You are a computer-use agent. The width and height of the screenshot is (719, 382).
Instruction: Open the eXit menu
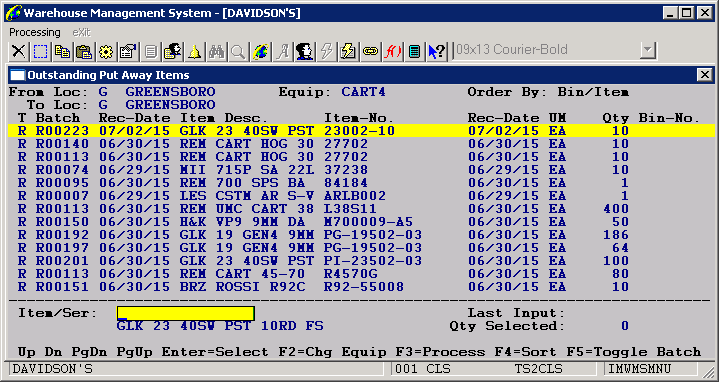82,33
